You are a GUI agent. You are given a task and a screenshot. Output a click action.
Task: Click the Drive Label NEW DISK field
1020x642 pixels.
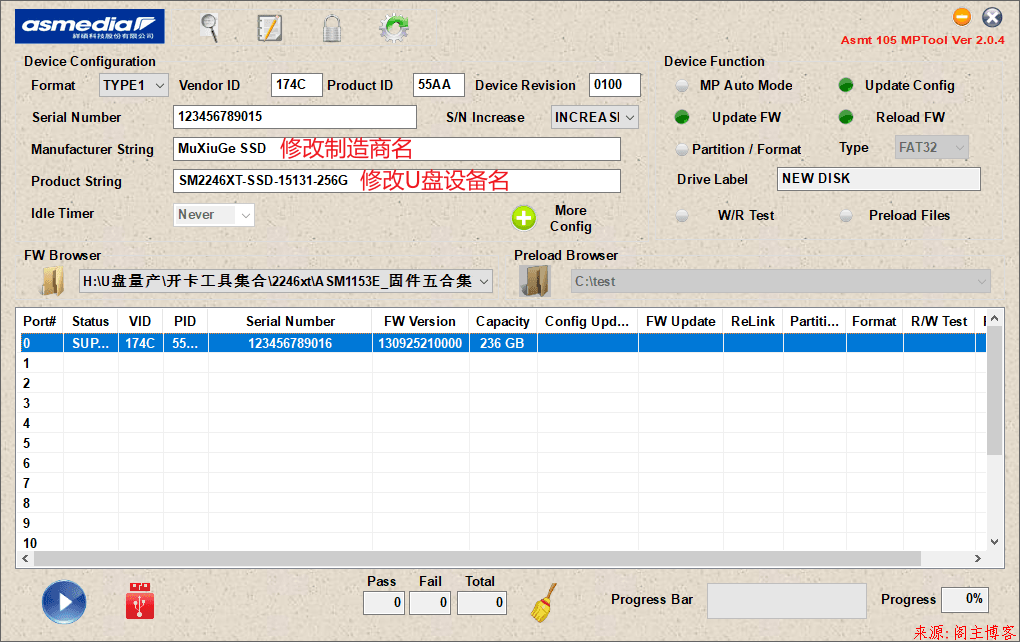click(879, 179)
